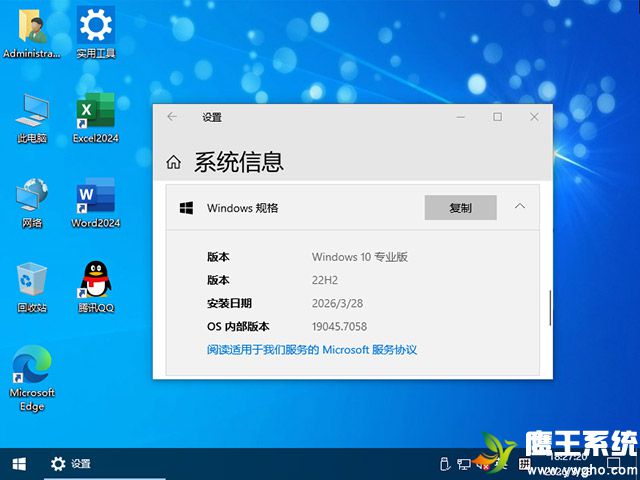Click the Windows 规格 heading text

(242, 208)
